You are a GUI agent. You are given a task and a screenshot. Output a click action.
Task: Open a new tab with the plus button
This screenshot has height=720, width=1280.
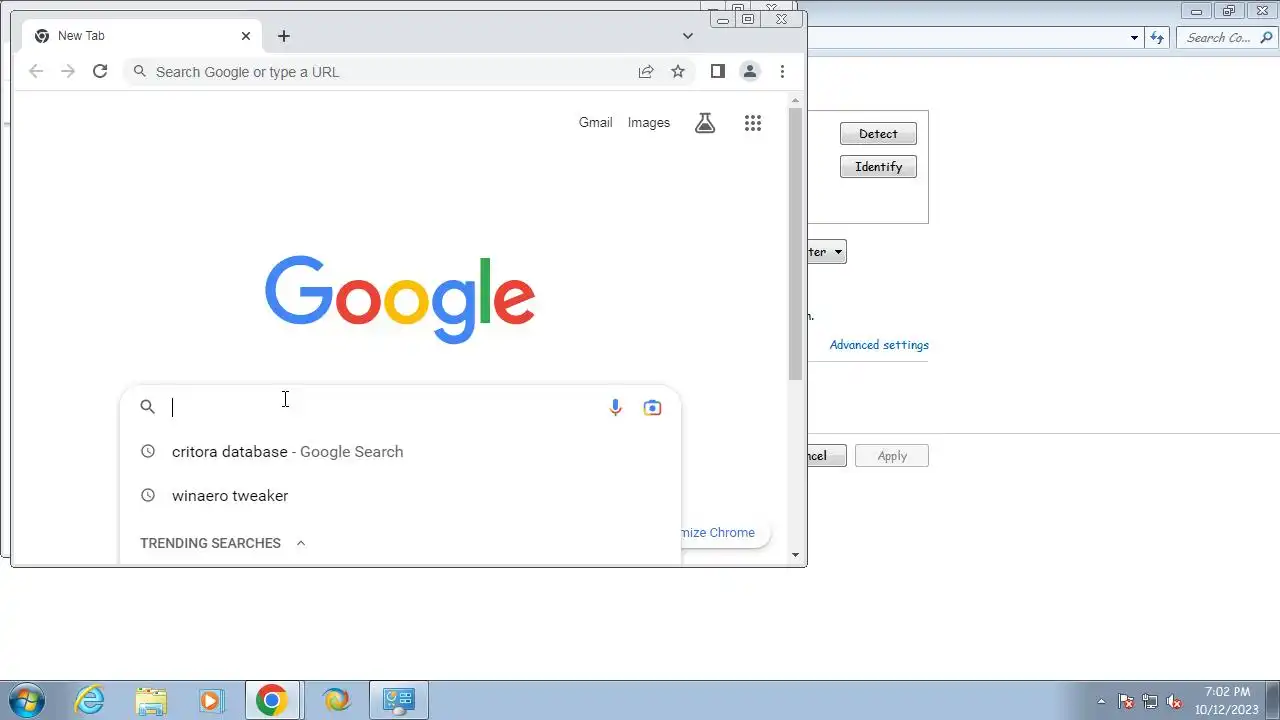284,36
